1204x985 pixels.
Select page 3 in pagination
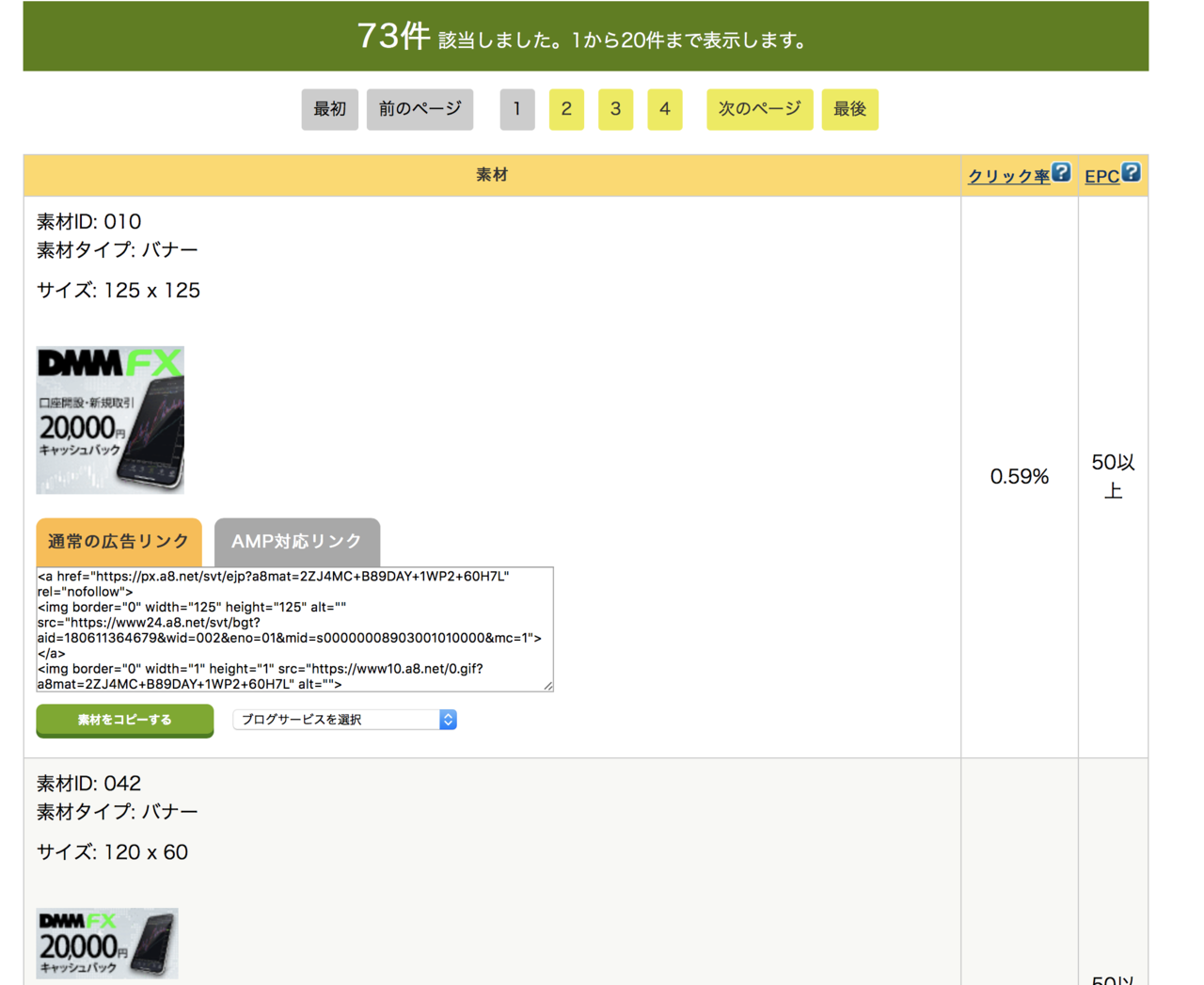pos(615,109)
